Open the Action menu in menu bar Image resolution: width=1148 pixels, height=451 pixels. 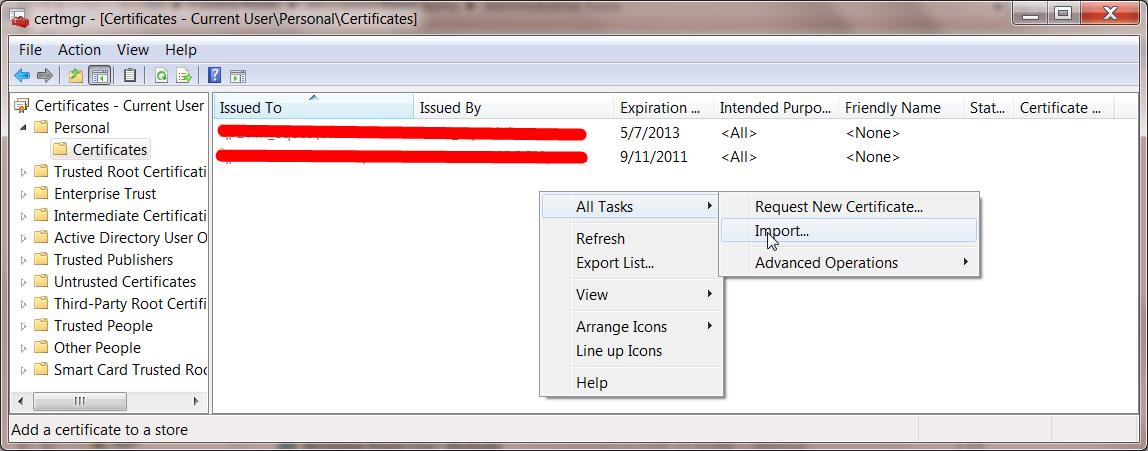tap(79, 50)
